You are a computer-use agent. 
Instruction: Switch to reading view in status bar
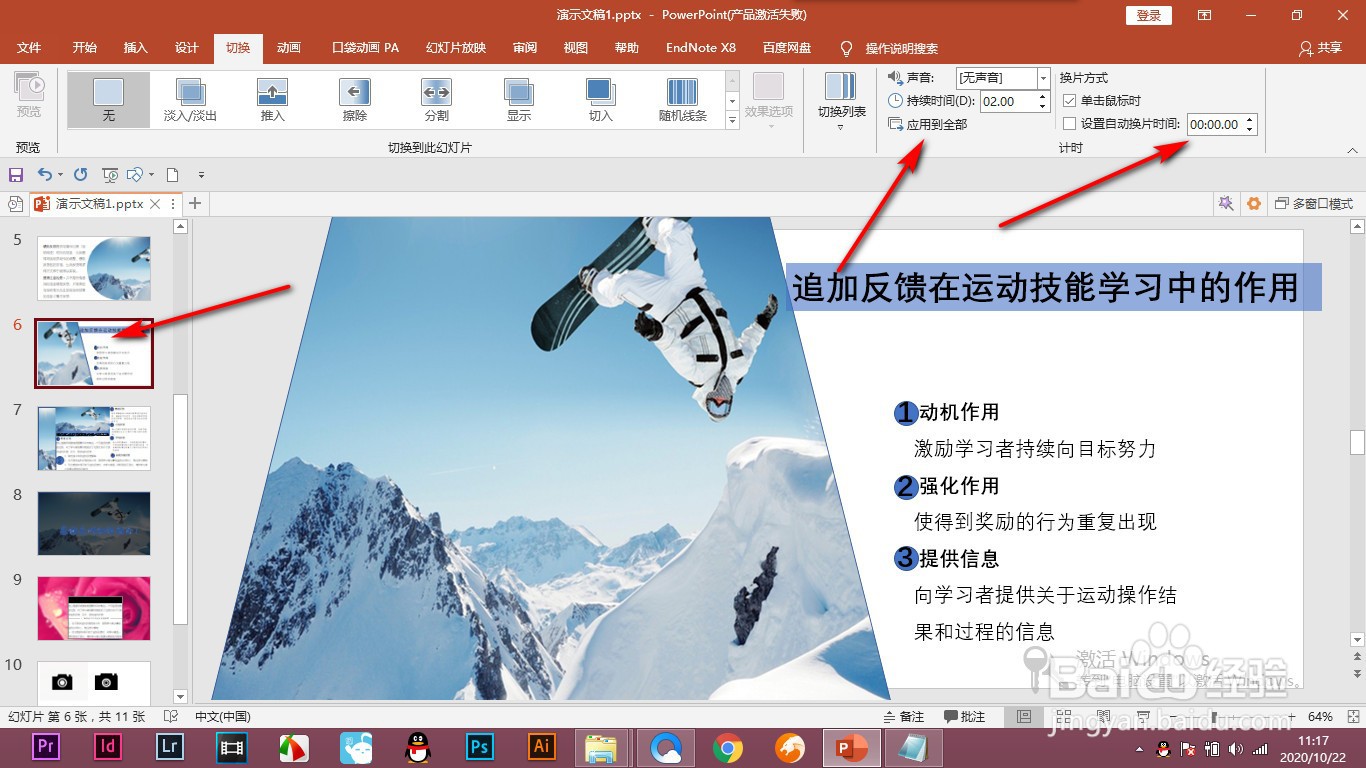(1102, 717)
